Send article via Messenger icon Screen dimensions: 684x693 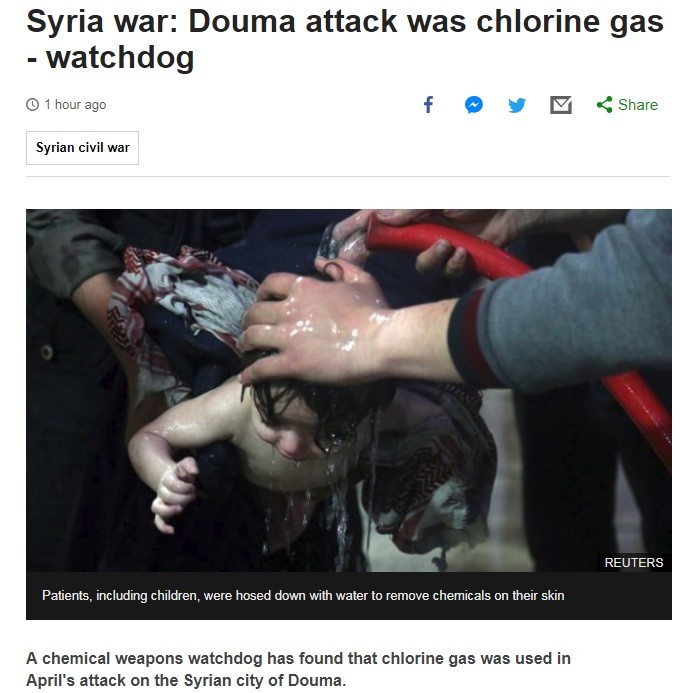click(x=474, y=105)
